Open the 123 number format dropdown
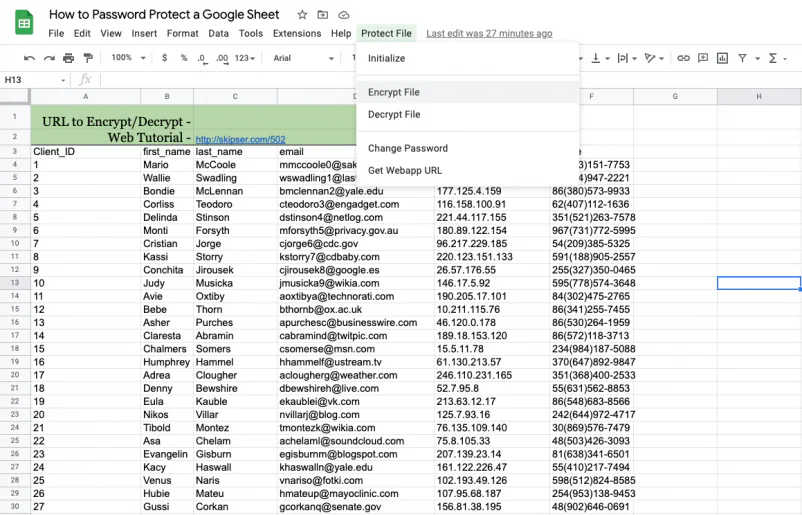The width and height of the screenshot is (802, 515). click(x=244, y=58)
